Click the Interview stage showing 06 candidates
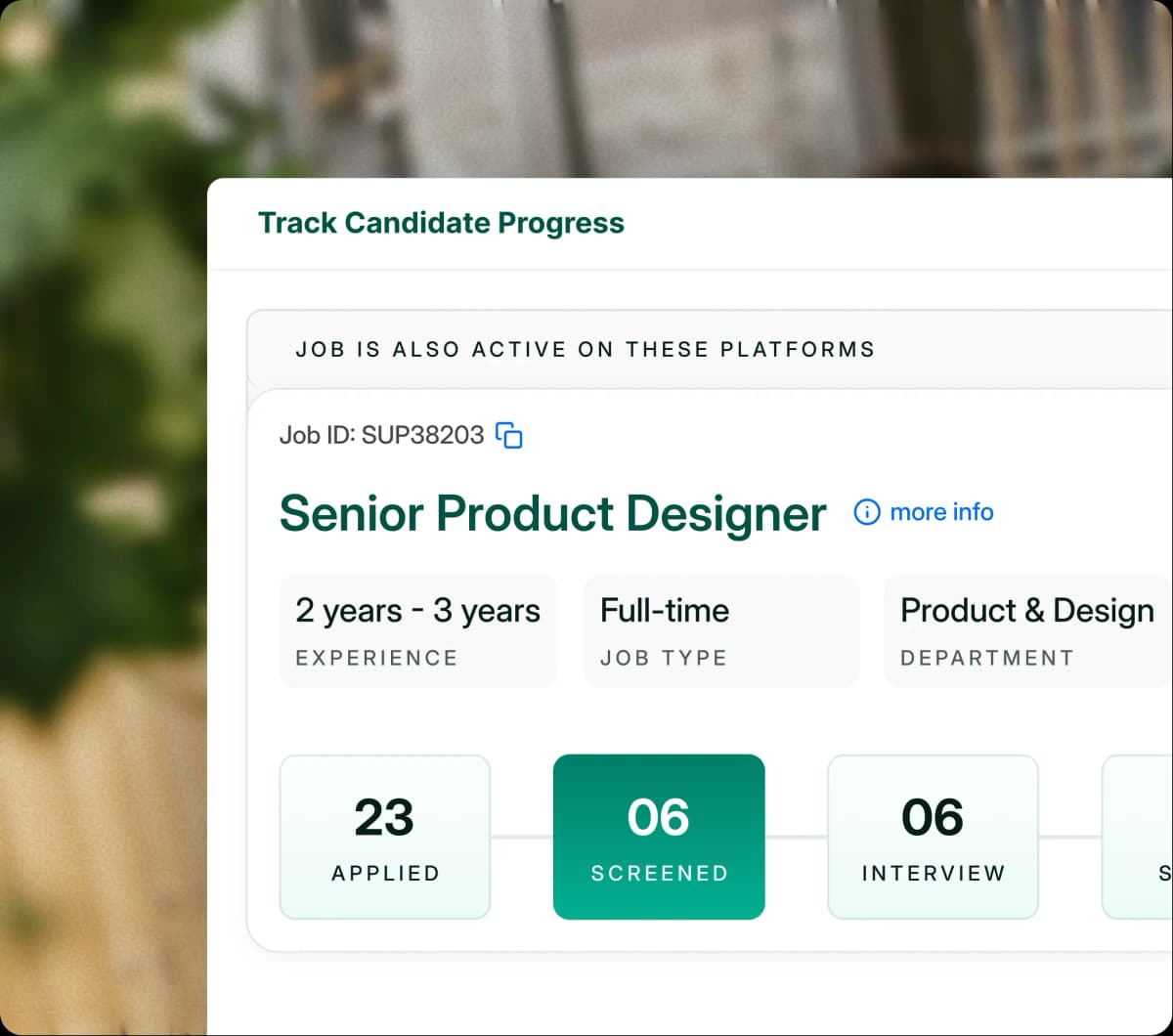 932,837
